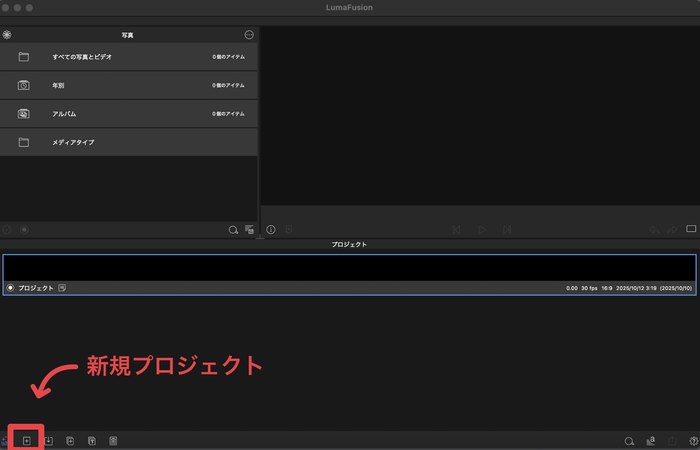This screenshot has height=450, width=700.
Task: Open the Photos source selector icon
Action: tap(8, 35)
